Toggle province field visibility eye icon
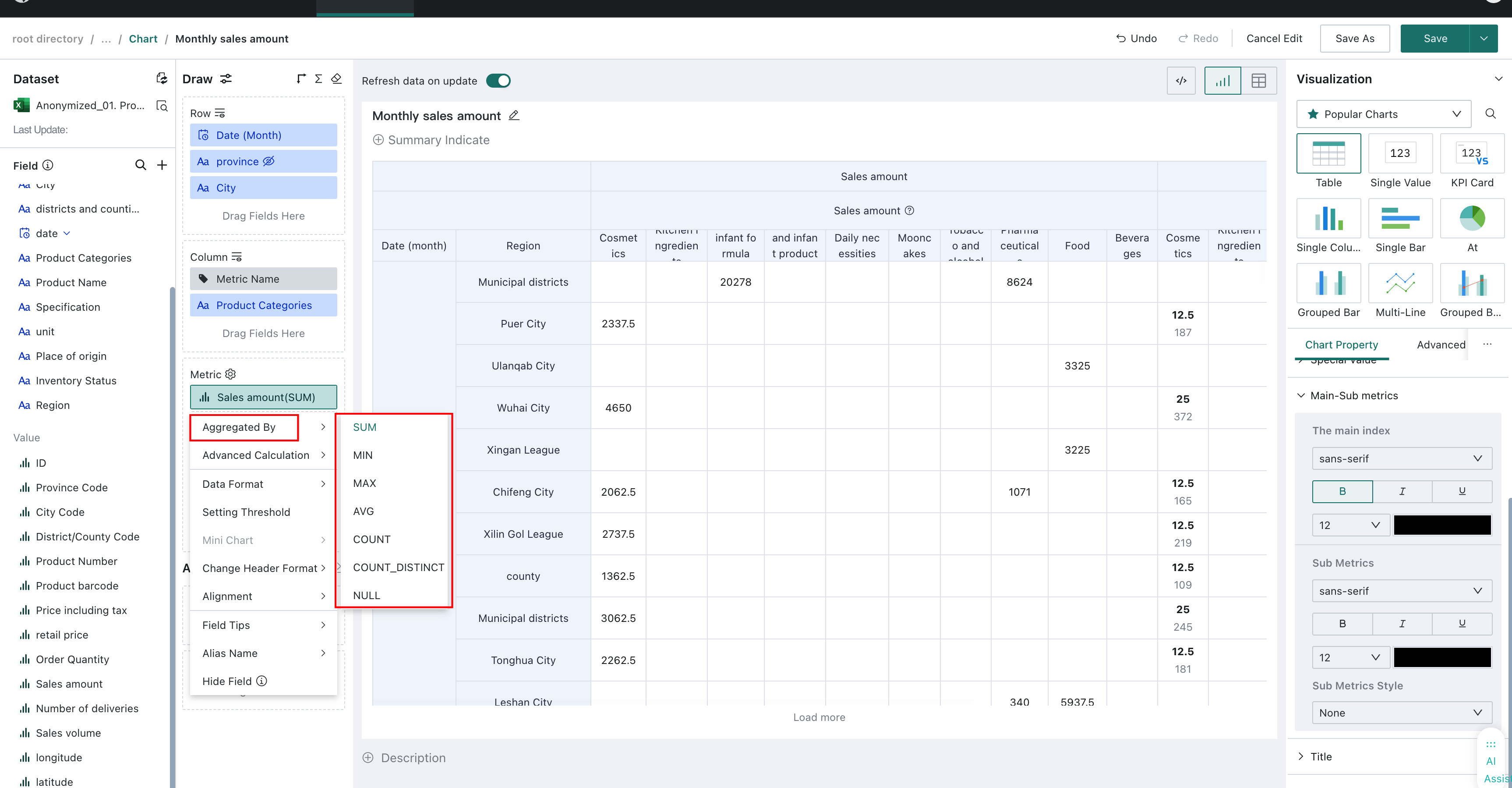Viewport: 1512px width, 788px height. point(268,161)
